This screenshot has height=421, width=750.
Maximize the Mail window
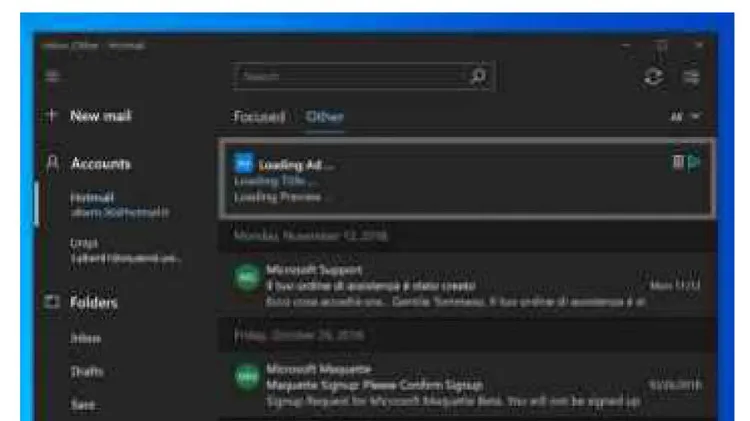[662, 45]
